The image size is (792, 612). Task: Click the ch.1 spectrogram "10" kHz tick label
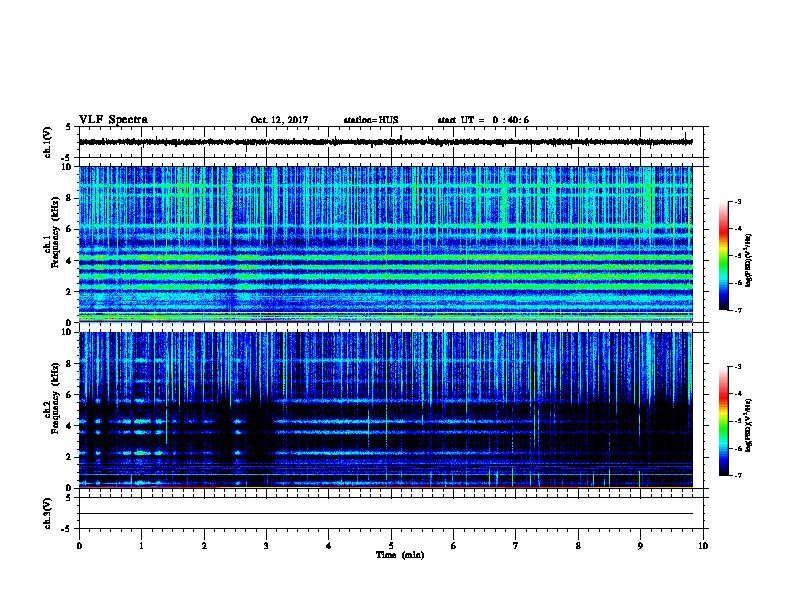coord(68,167)
